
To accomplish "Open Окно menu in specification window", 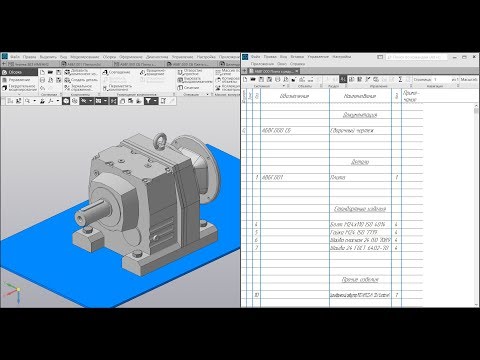I will pos(282,64).
